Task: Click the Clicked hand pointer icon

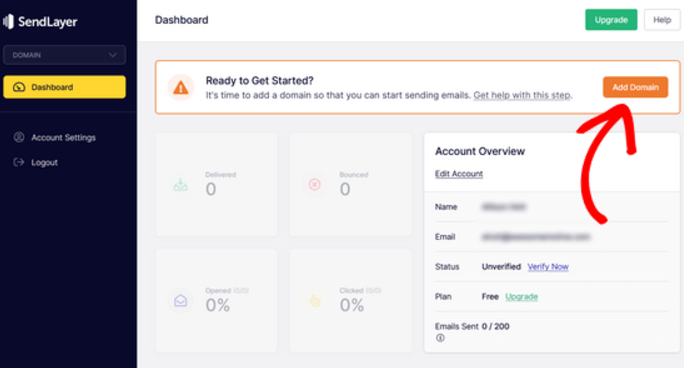Action: pos(315,300)
